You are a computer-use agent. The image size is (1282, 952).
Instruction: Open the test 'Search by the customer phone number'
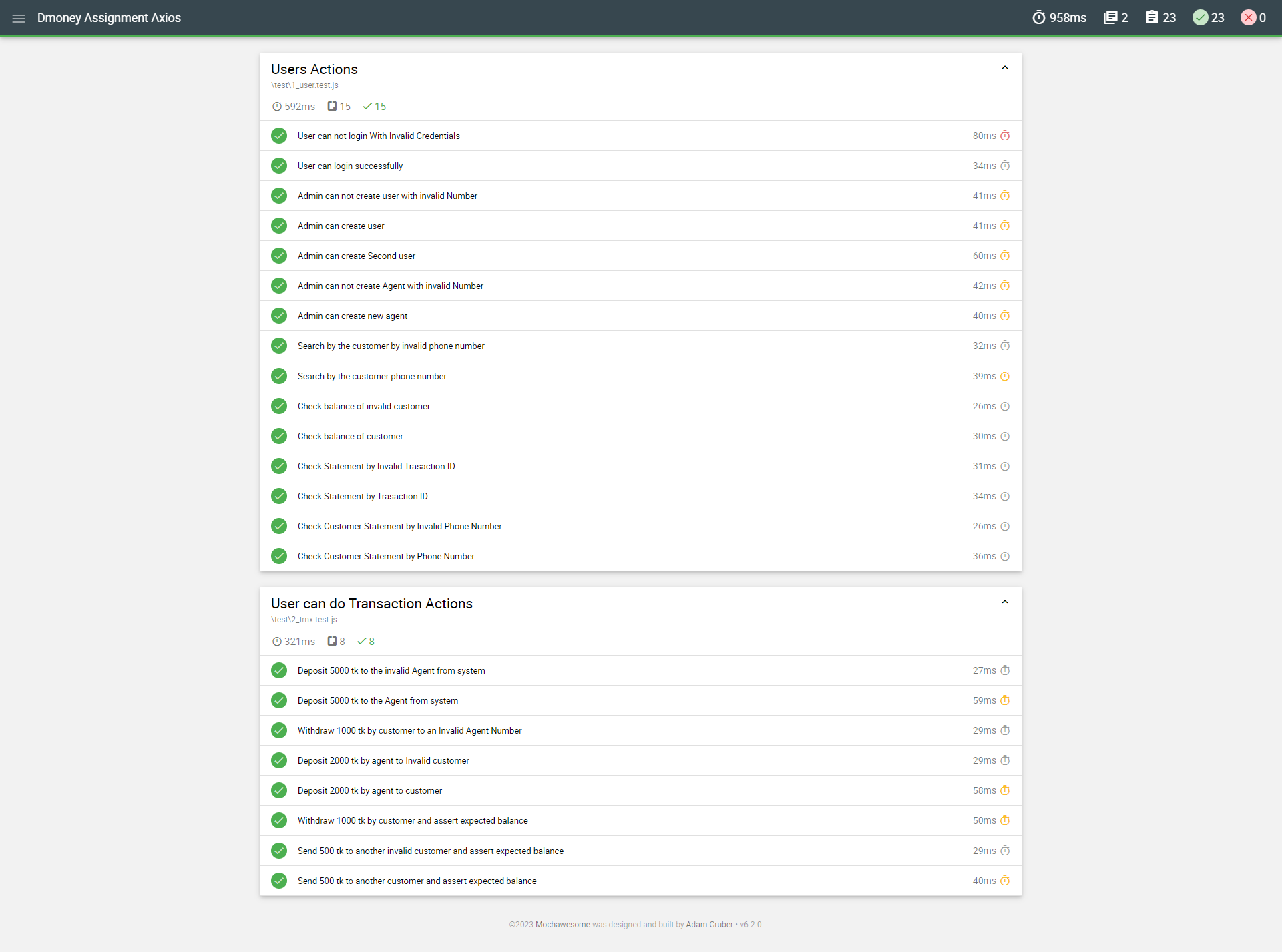(x=372, y=376)
